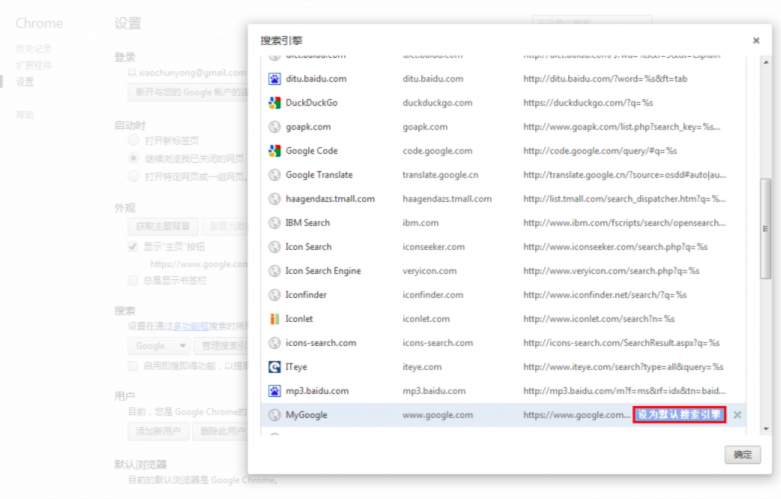Click the Iconfinder globe icon

(x=274, y=295)
